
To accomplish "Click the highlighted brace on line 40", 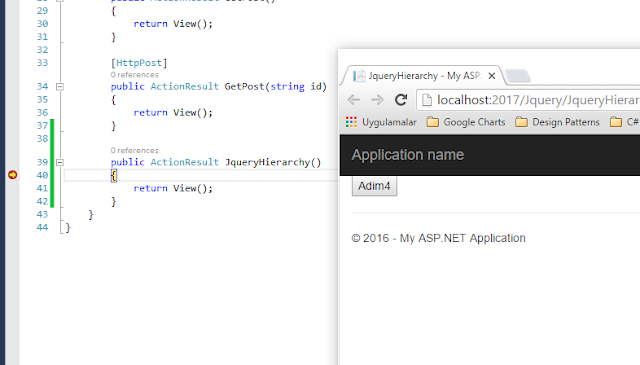I will pyautogui.click(x=113, y=176).
